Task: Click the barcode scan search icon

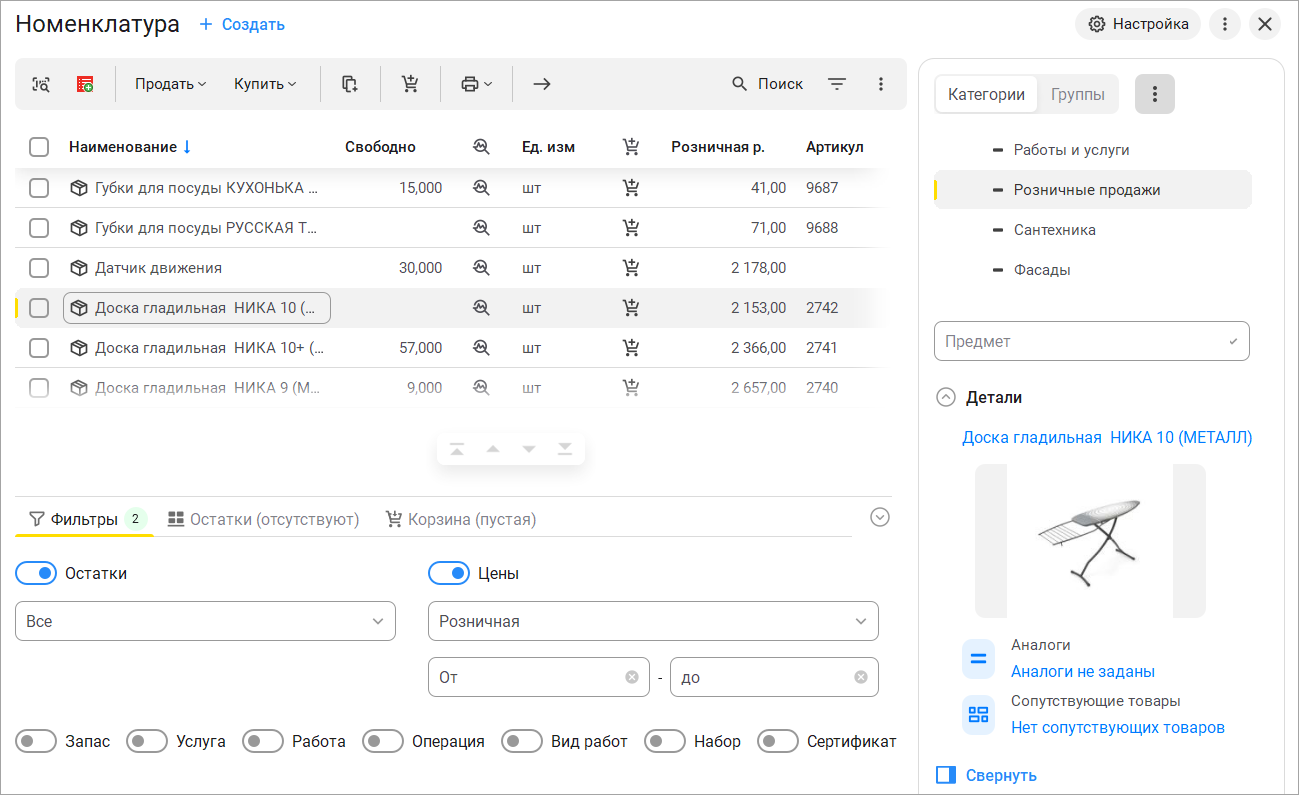Action: tap(41, 84)
